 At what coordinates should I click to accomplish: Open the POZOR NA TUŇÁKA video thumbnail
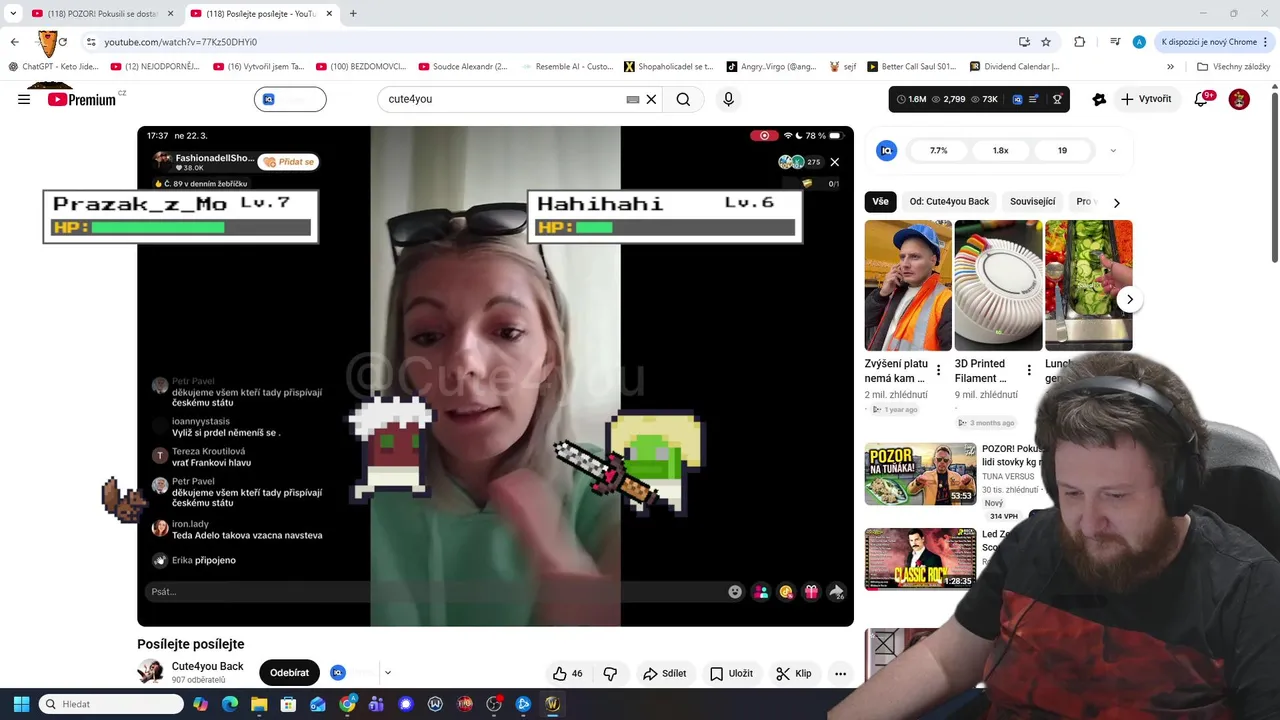coord(920,474)
